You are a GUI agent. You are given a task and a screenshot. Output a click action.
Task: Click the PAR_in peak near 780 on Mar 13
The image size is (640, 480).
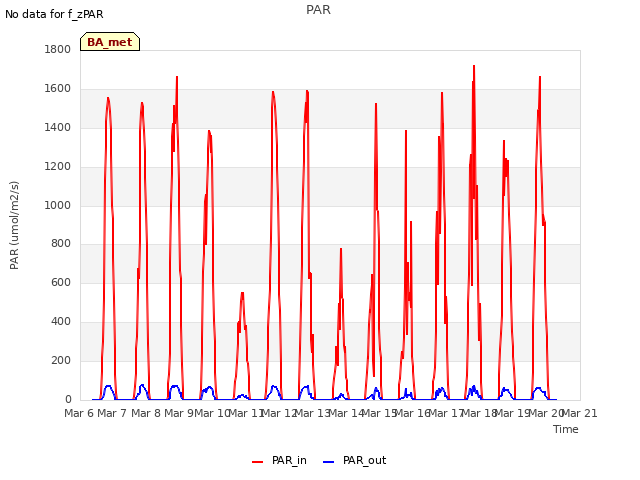(341, 249)
